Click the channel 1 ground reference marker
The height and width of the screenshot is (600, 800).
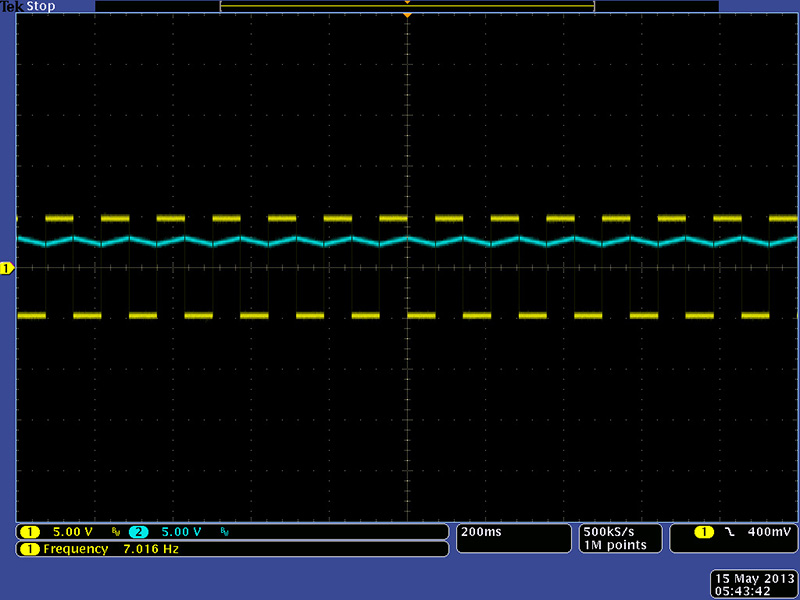tap(6, 268)
